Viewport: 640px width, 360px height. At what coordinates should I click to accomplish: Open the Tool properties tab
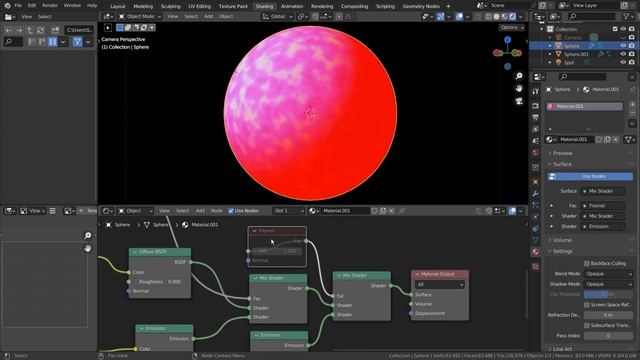coord(536,92)
